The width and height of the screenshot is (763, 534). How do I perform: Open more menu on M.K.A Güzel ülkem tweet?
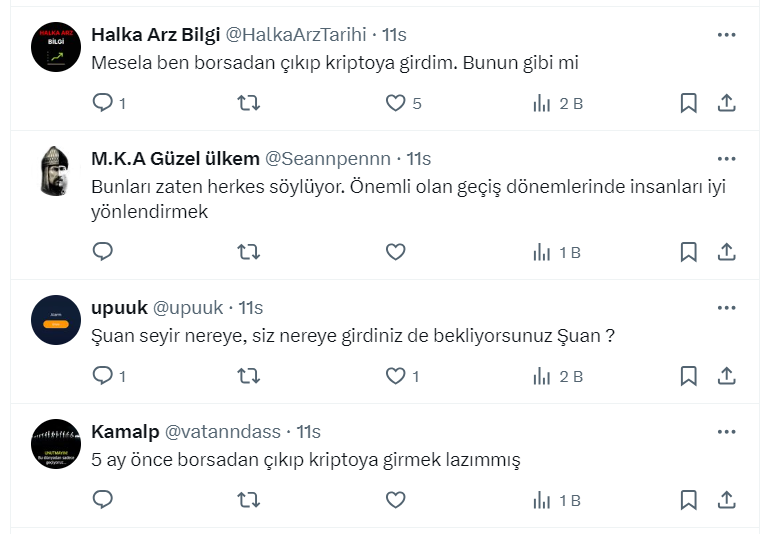point(727,159)
